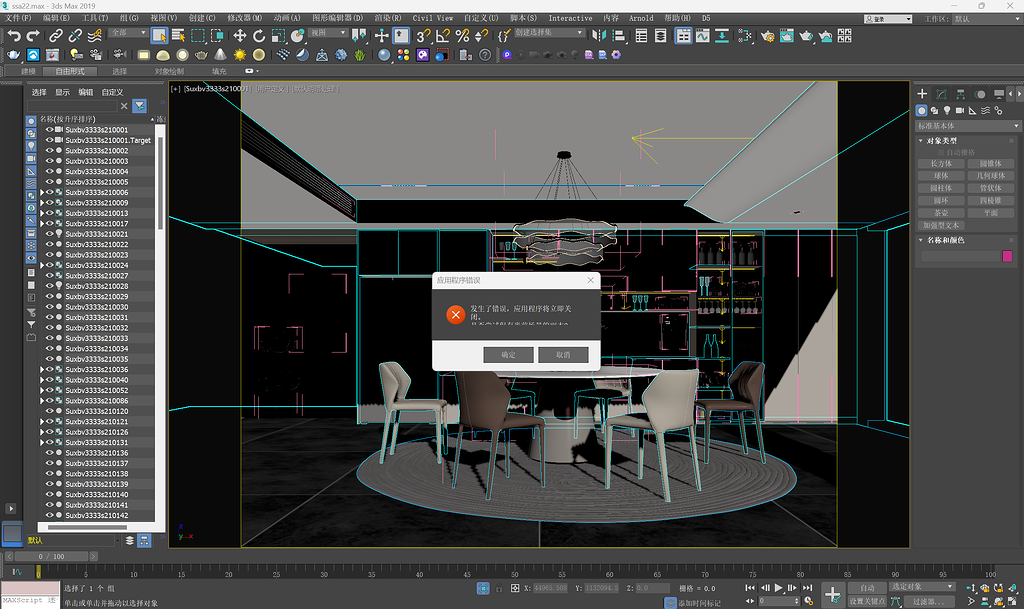Screen dimensions: 1024x609
Task: Open Render Setup with the teapot icon
Action: click(767, 37)
